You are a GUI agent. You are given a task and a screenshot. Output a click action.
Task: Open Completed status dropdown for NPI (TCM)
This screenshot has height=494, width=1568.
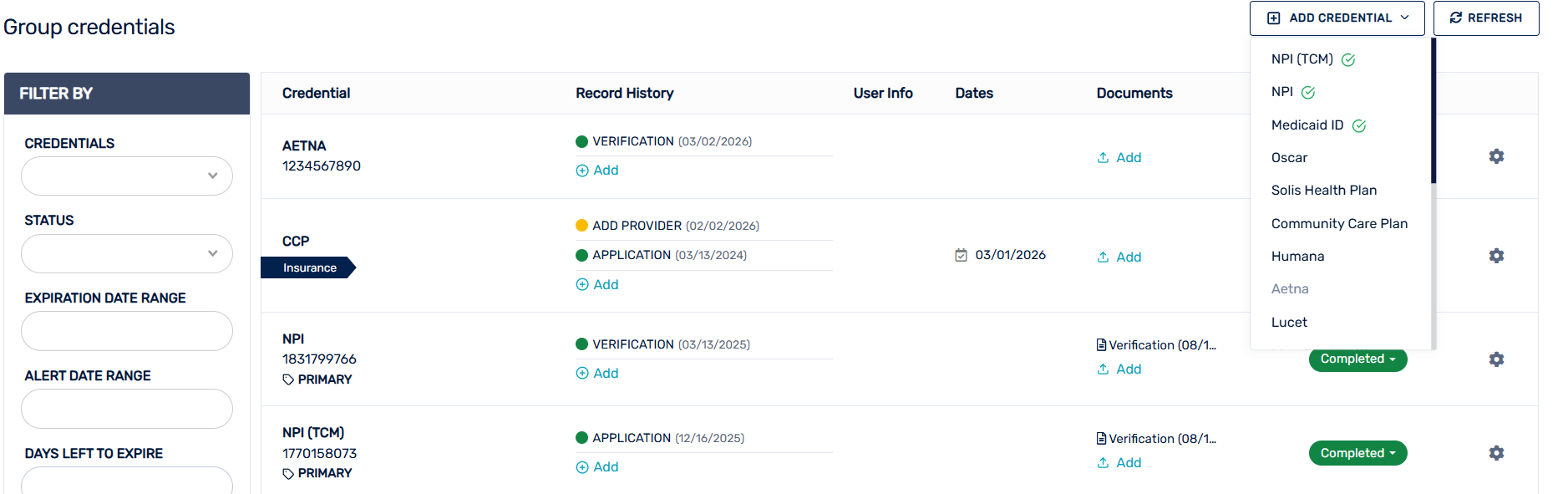(1357, 453)
